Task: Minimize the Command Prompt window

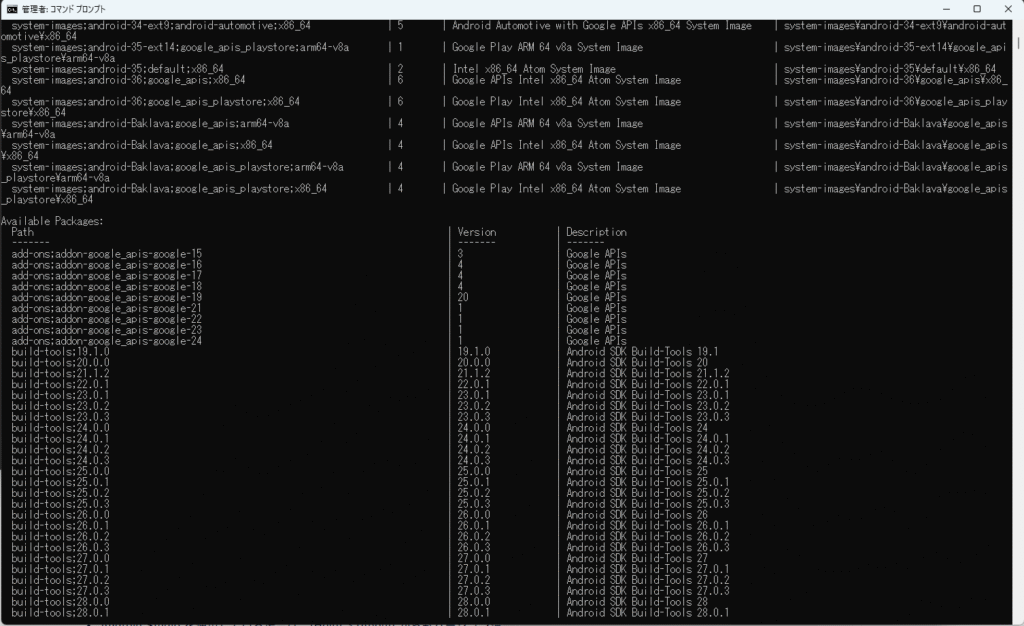Action: click(x=947, y=9)
